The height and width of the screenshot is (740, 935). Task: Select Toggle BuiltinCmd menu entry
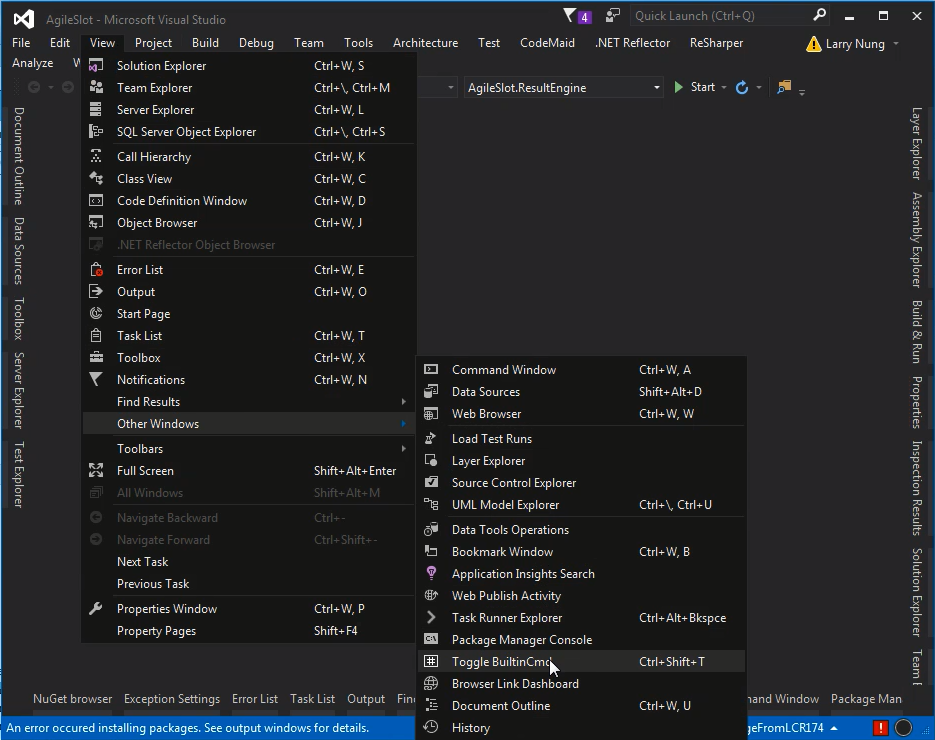coord(581,662)
